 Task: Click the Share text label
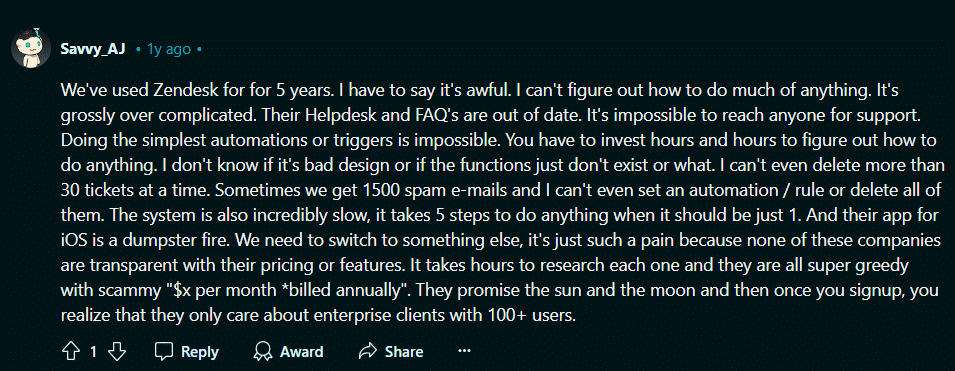pos(404,352)
